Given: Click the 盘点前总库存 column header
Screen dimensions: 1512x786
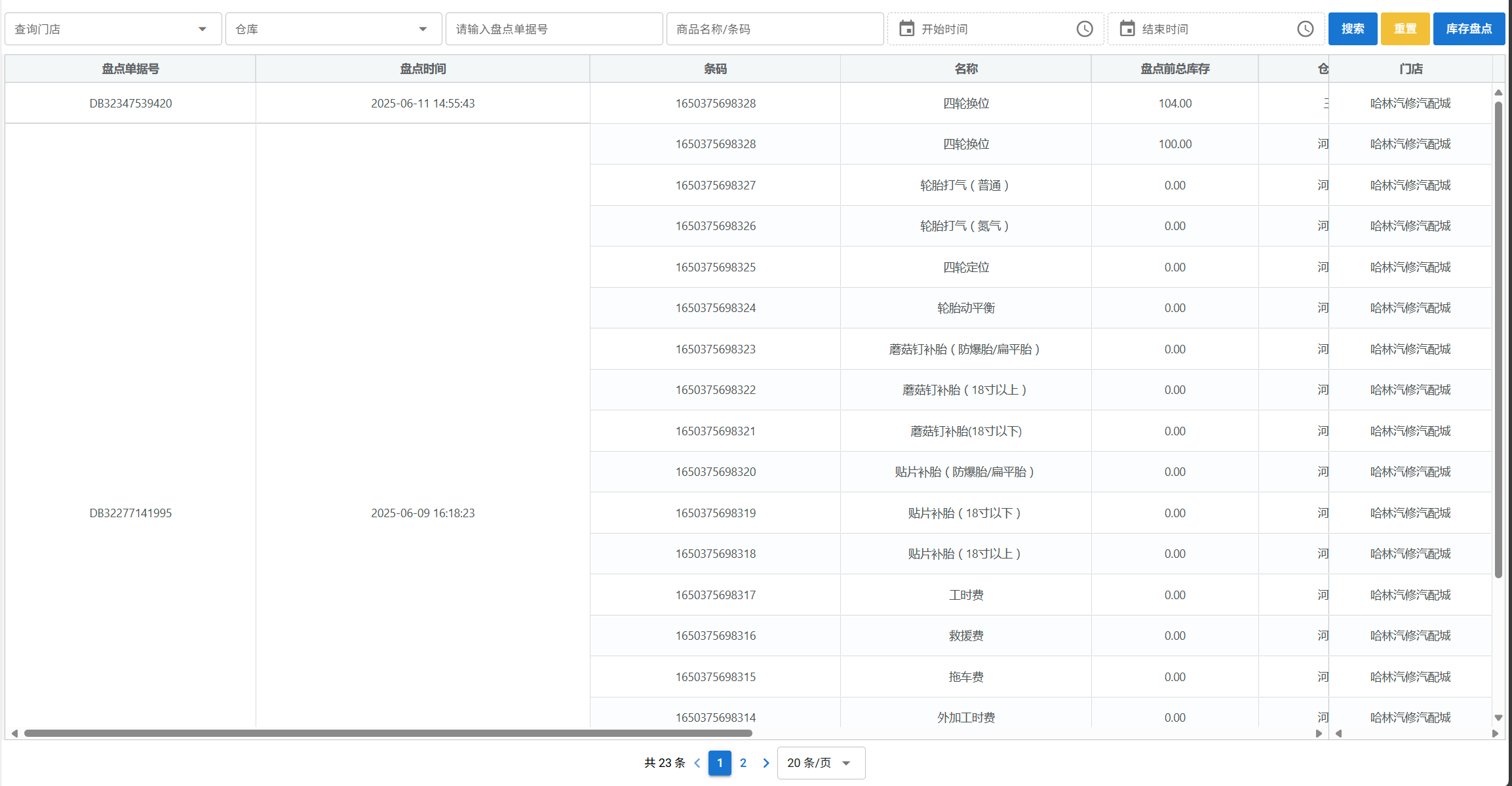Looking at the screenshot, I should (1175, 69).
